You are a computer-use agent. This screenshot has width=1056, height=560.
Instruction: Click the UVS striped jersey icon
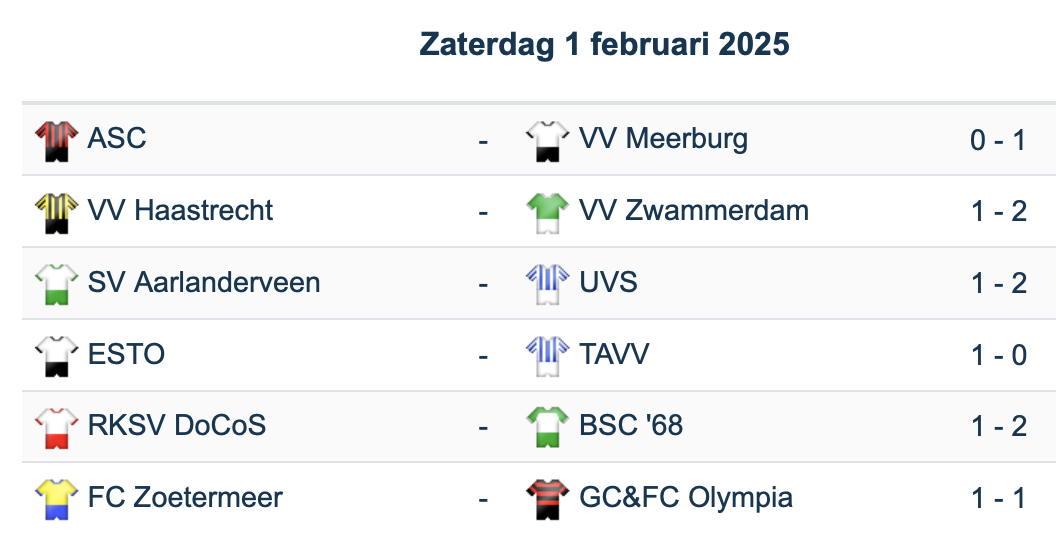(547, 284)
